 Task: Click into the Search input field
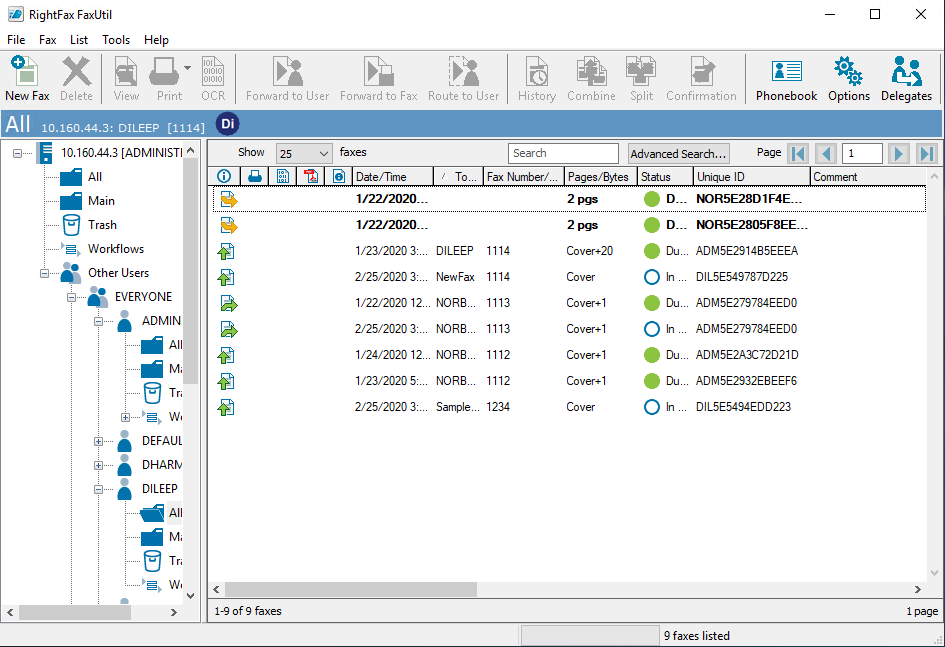coord(563,154)
